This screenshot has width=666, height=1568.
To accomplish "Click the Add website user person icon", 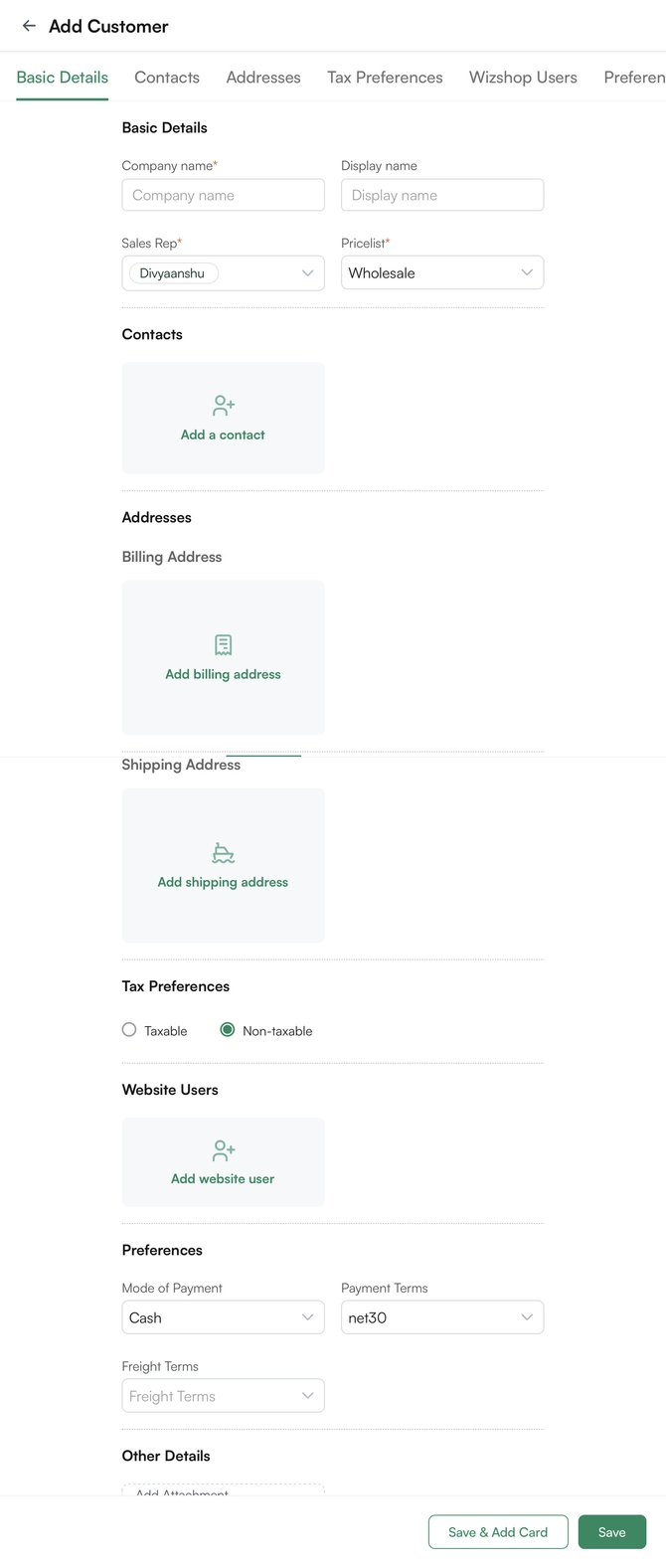I will [x=222, y=1149].
